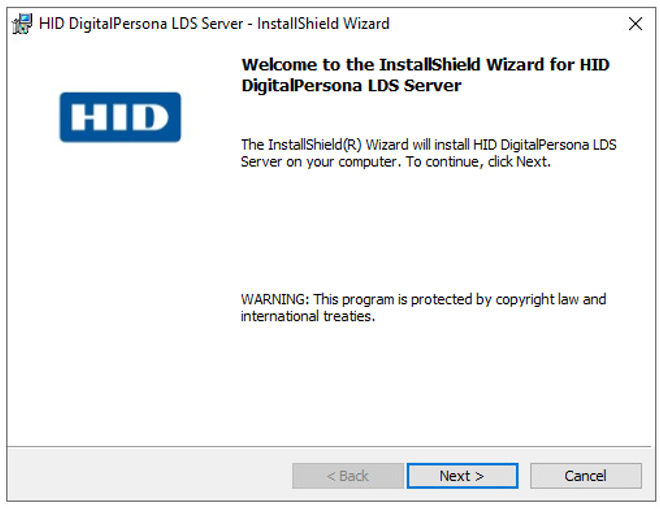Click the blue HID logo
The image size is (660, 510).
pyautogui.click(x=120, y=117)
